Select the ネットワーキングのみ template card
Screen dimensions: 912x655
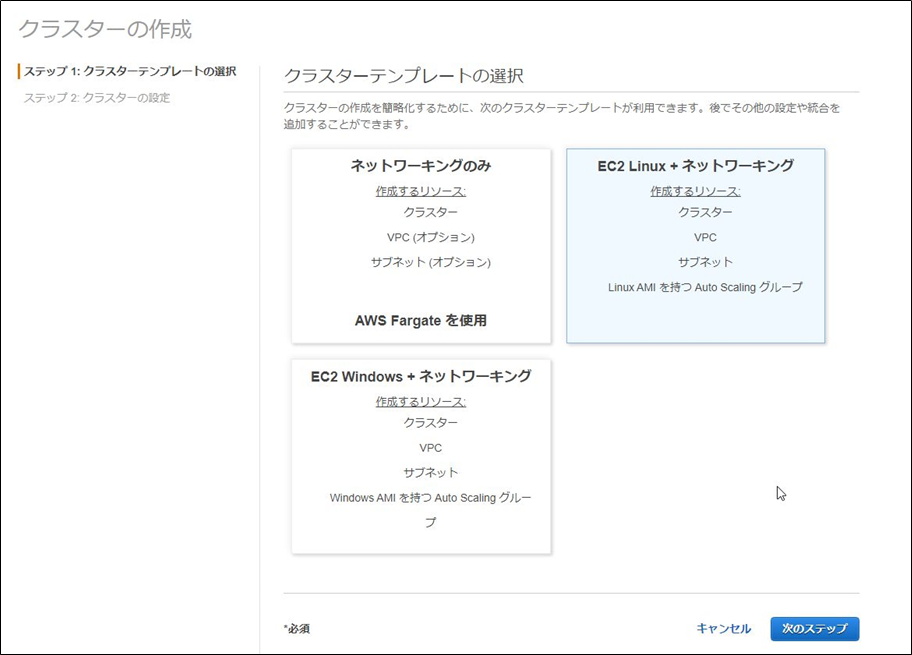pos(421,246)
